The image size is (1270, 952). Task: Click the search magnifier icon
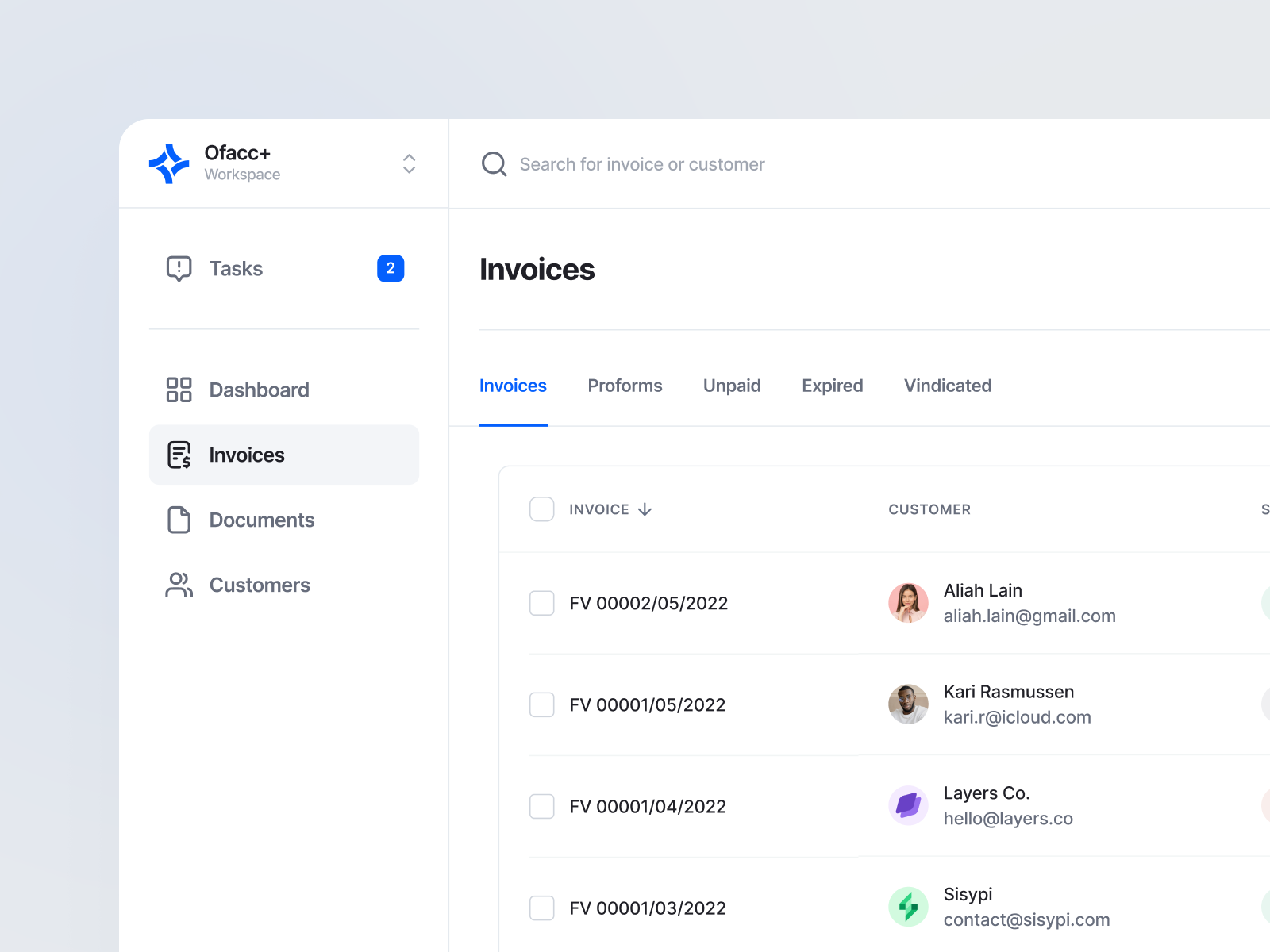tap(494, 163)
